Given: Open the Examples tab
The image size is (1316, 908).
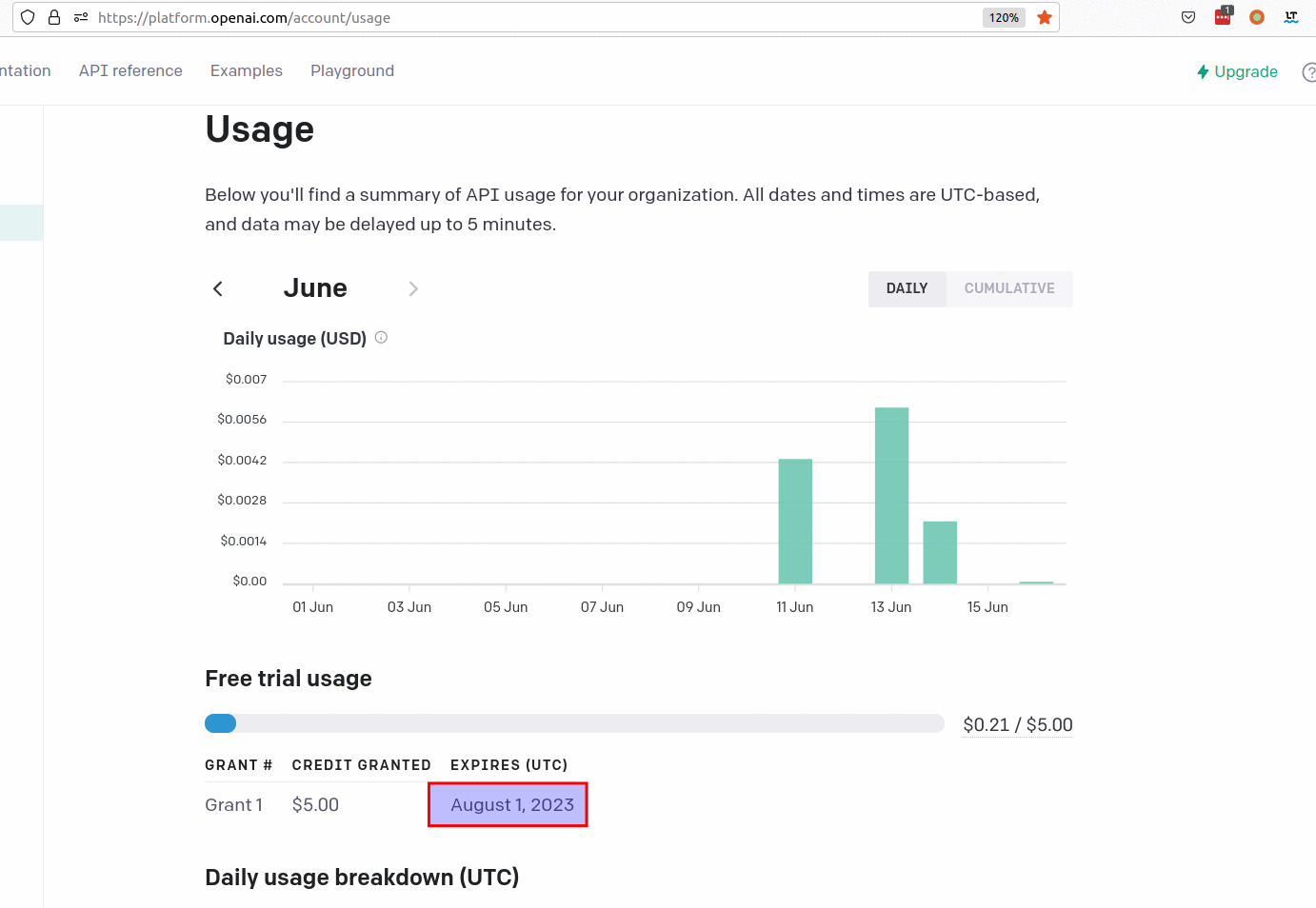Looking at the screenshot, I should pos(247,70).
